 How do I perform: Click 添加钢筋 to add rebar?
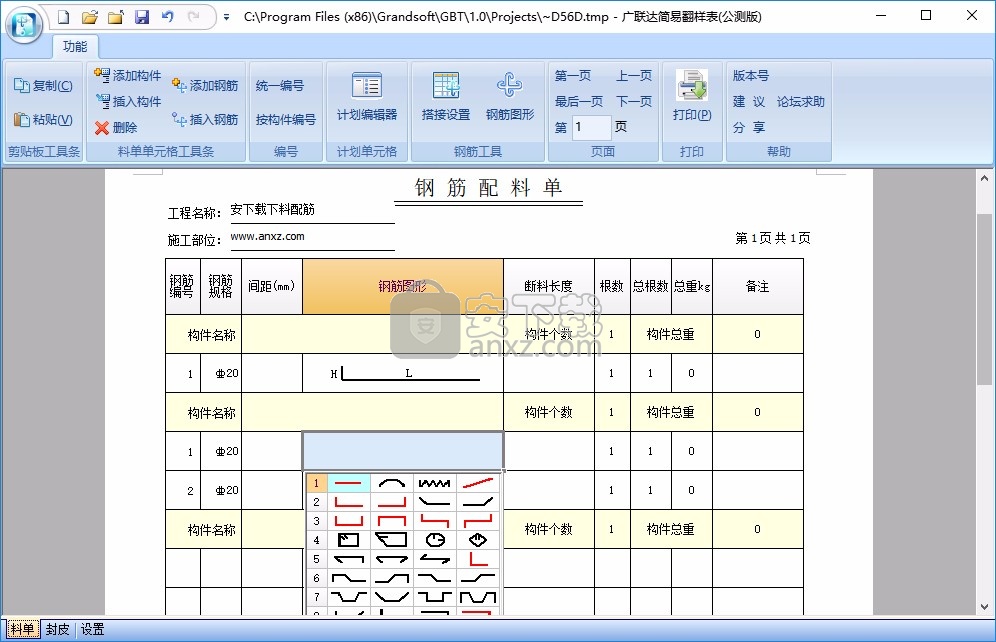205,85
